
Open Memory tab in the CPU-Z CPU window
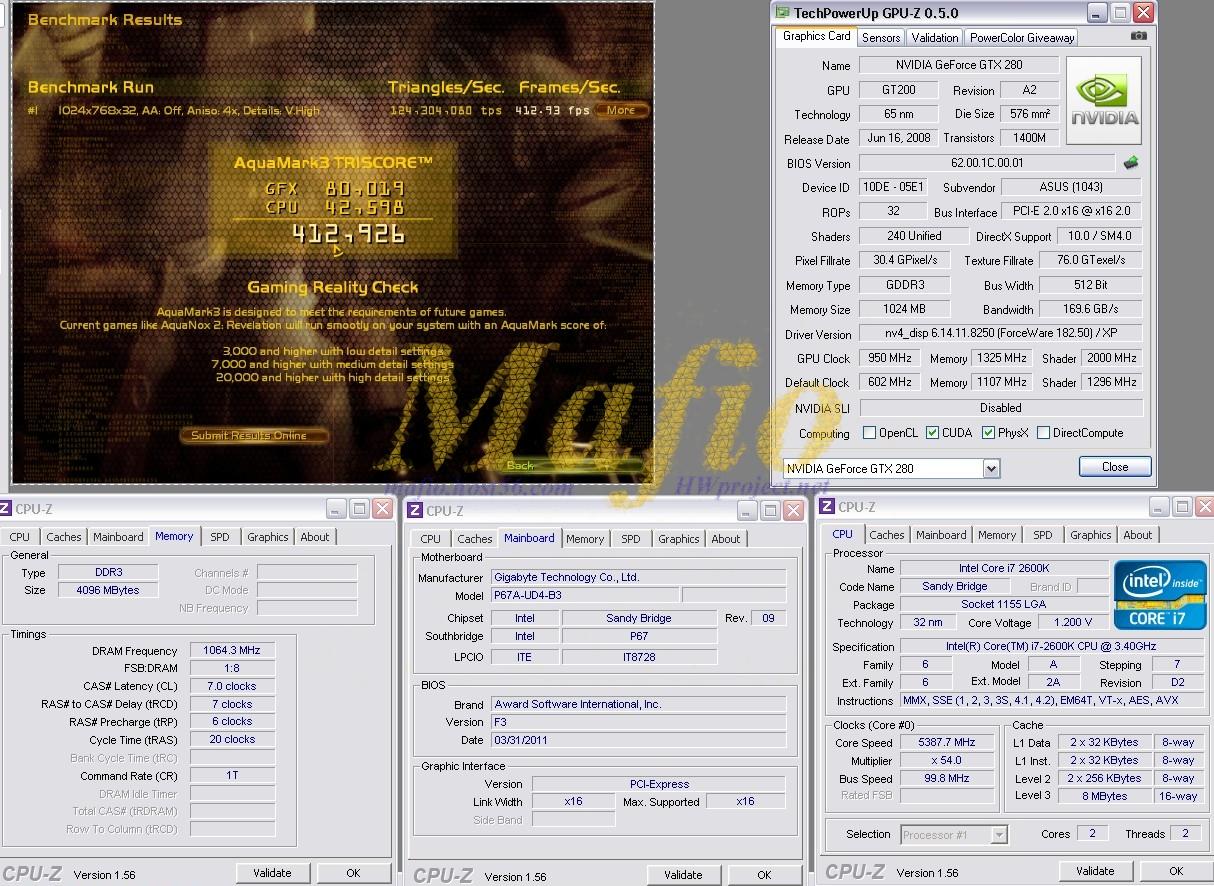[997, 535]
